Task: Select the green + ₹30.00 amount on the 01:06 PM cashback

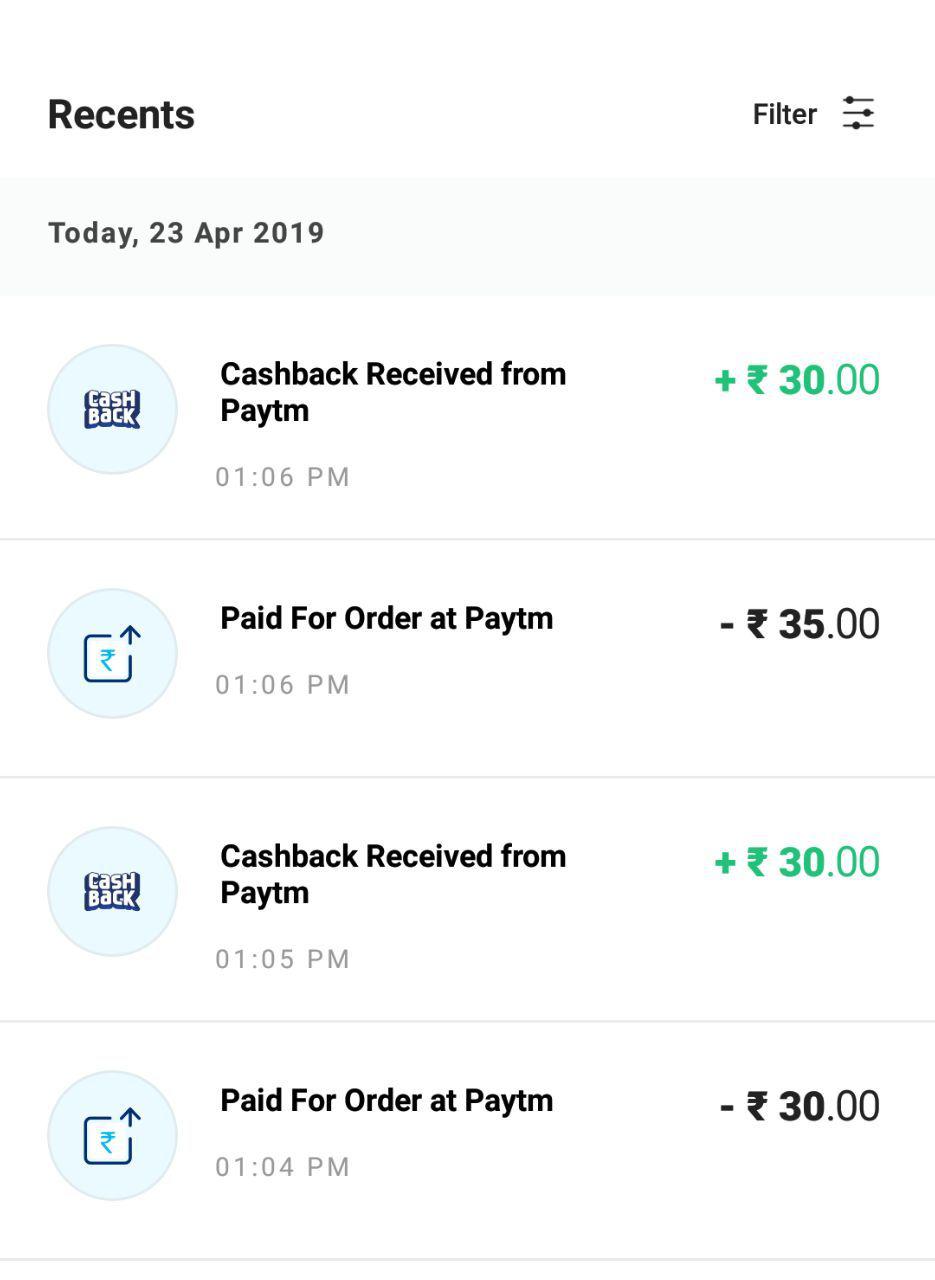Action: point(797,380)
